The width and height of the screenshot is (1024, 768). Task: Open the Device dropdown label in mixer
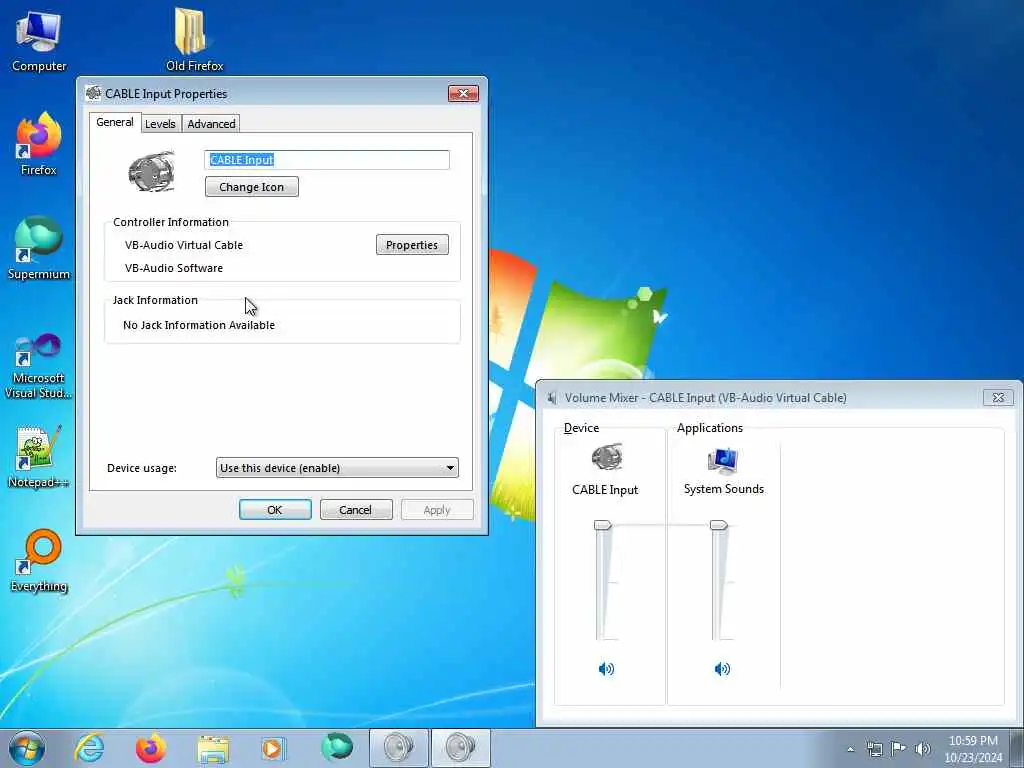[581, 428]
